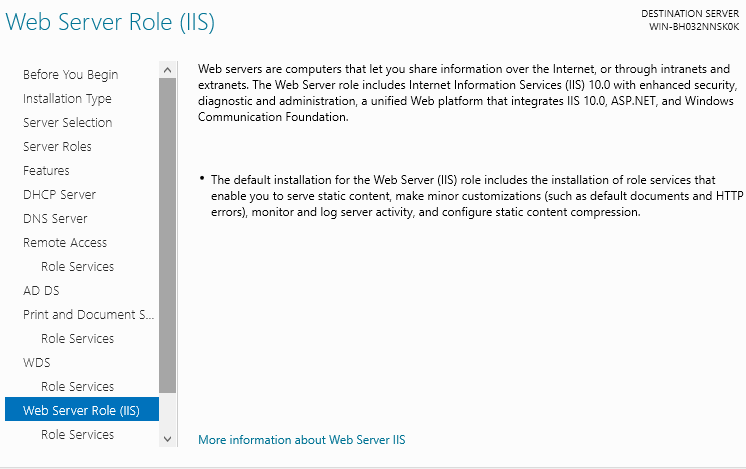This screenshot has width=746, height=469.
Task: Open the DHCP Server page
Action: pyautogui.click(x=59, y=195)
